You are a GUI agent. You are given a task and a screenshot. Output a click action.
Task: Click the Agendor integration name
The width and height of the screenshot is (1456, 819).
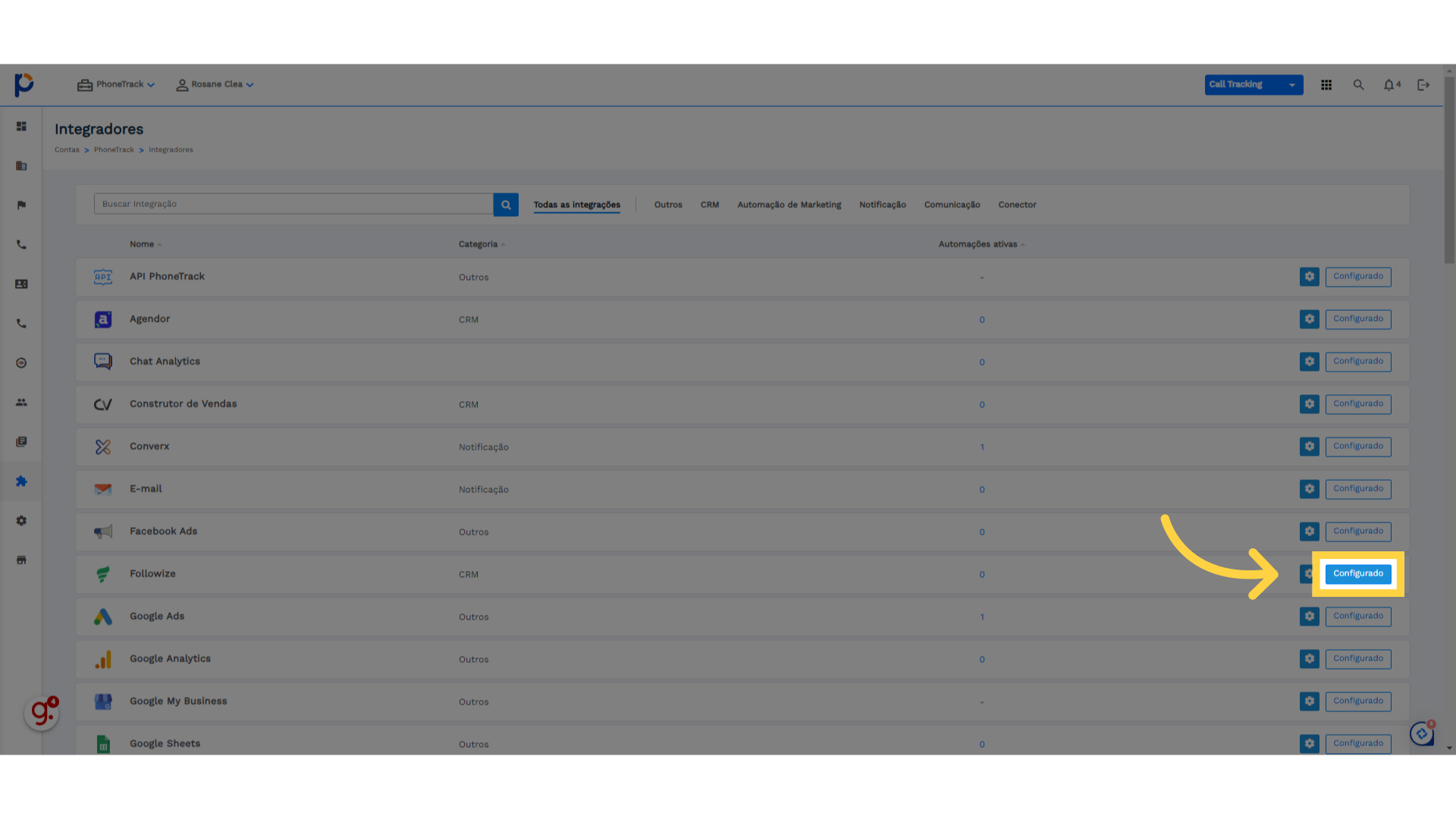coord(149,319)
